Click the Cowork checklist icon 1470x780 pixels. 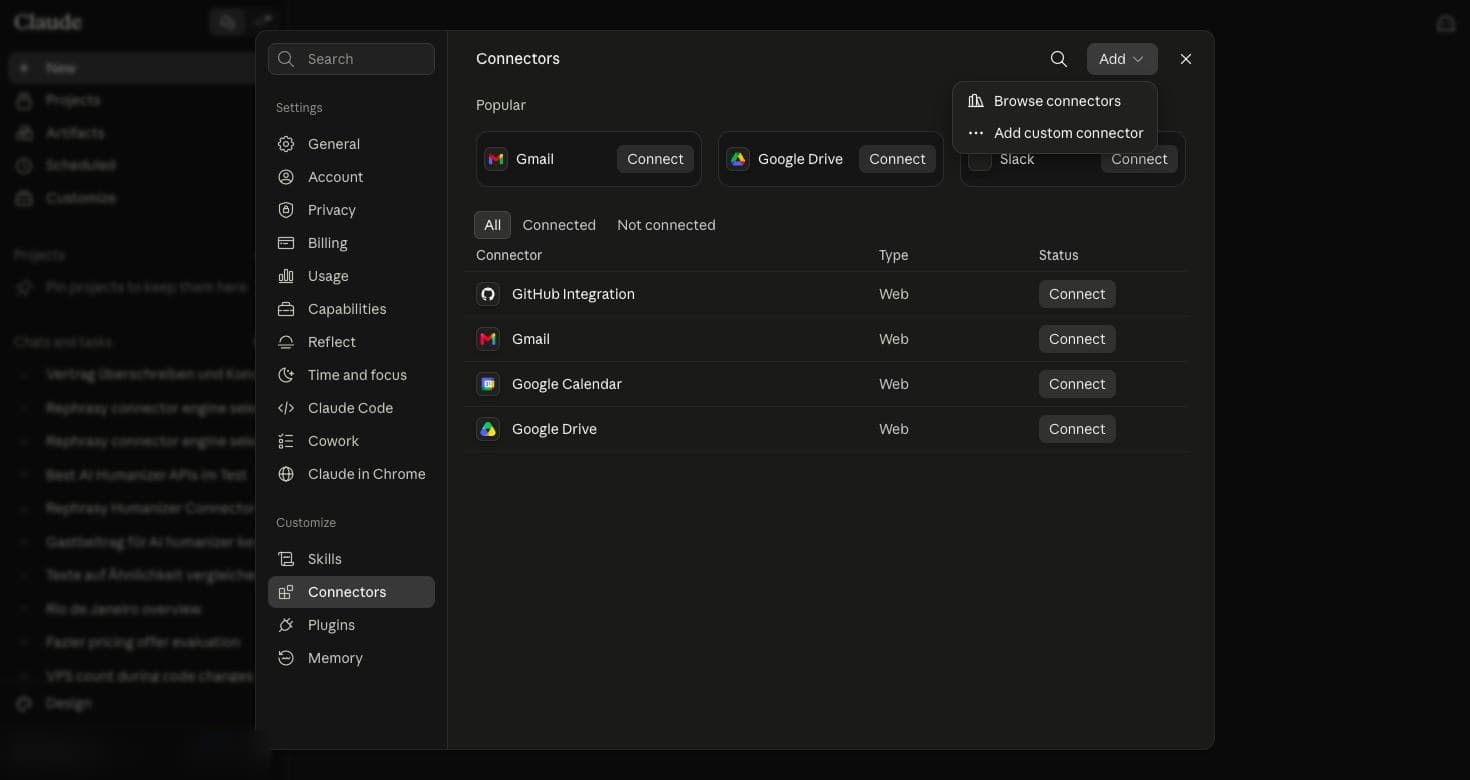click(286, 441)
